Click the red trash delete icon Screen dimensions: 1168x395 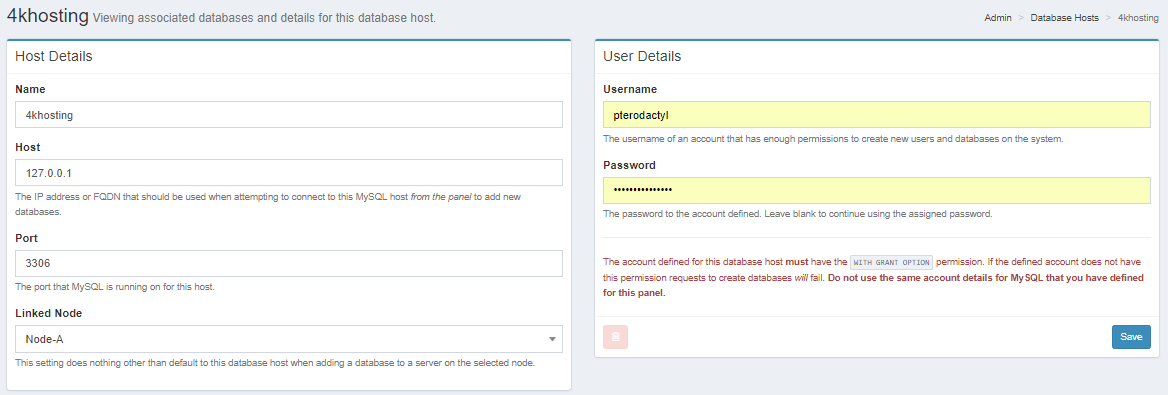[615, 337]
